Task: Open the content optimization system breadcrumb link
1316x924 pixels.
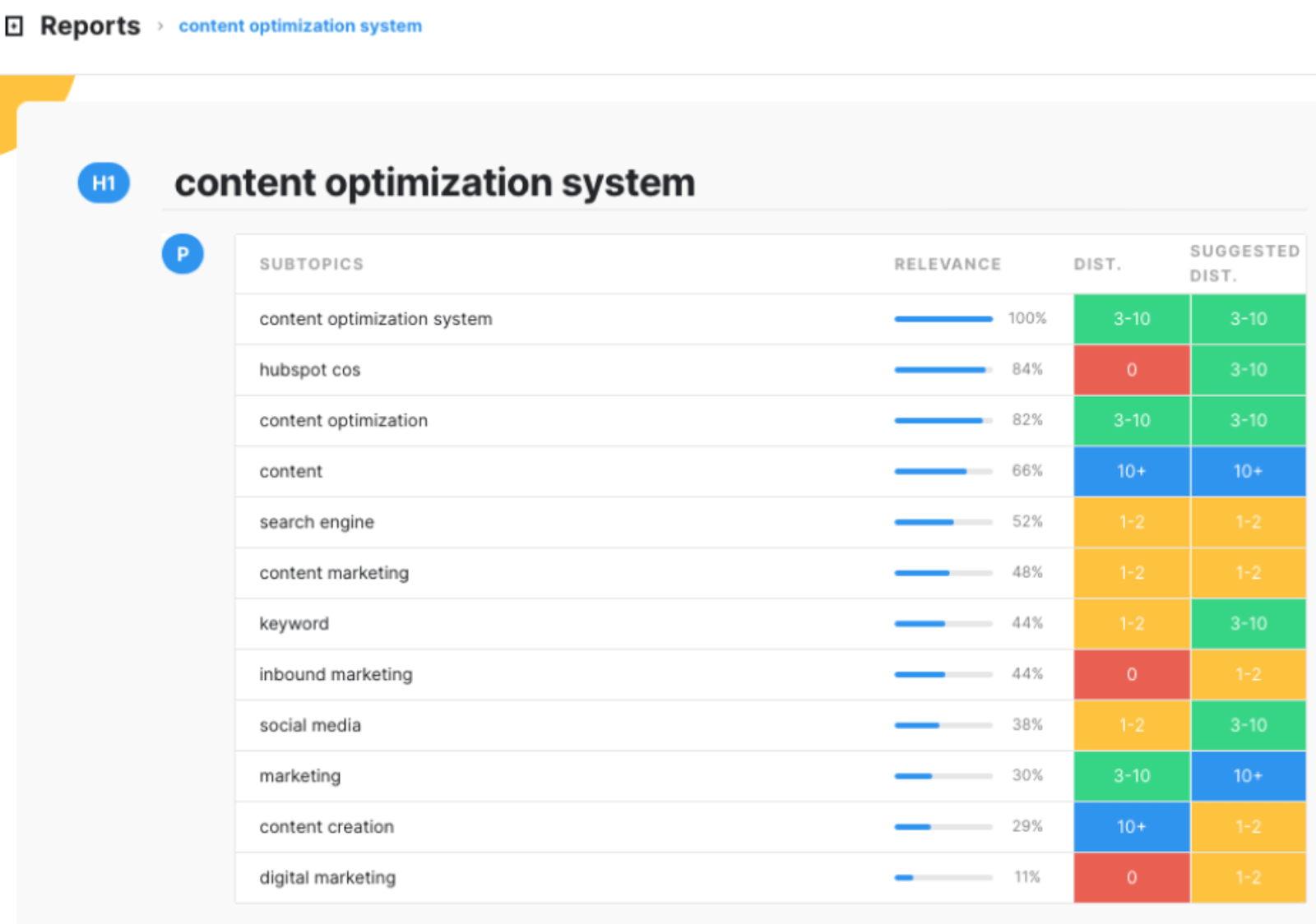Action: [x=300, y=26]
